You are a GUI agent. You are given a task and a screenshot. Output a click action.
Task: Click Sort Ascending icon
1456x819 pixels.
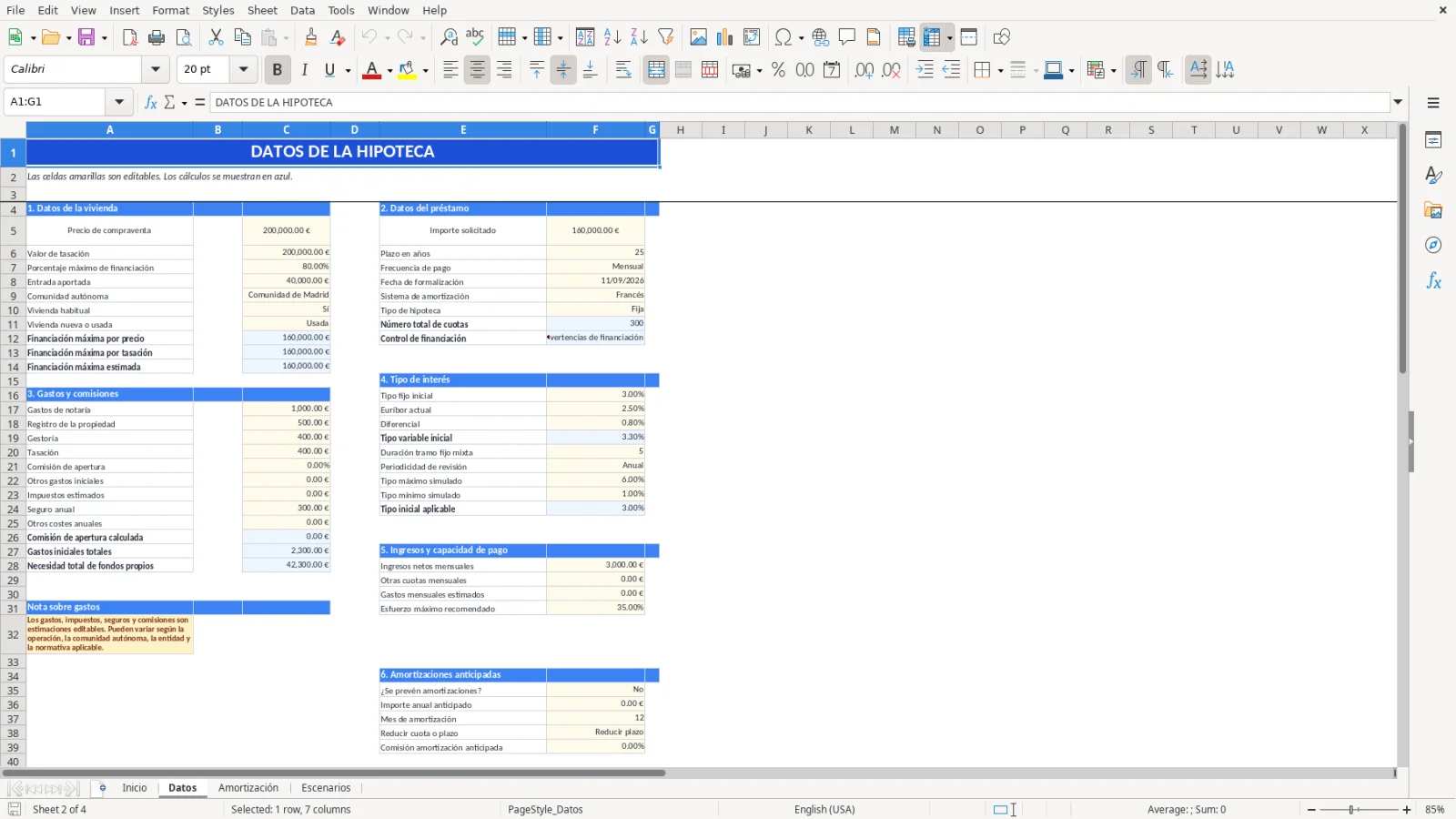tap(612, 37)
